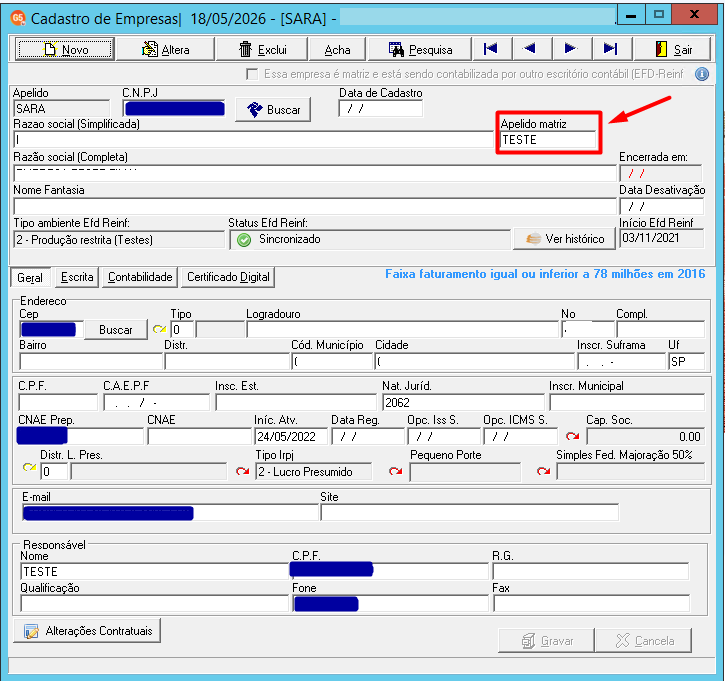Open Pesquisa binoculars search button
This screenshot has height=681, width=725.
click(420, 49)
